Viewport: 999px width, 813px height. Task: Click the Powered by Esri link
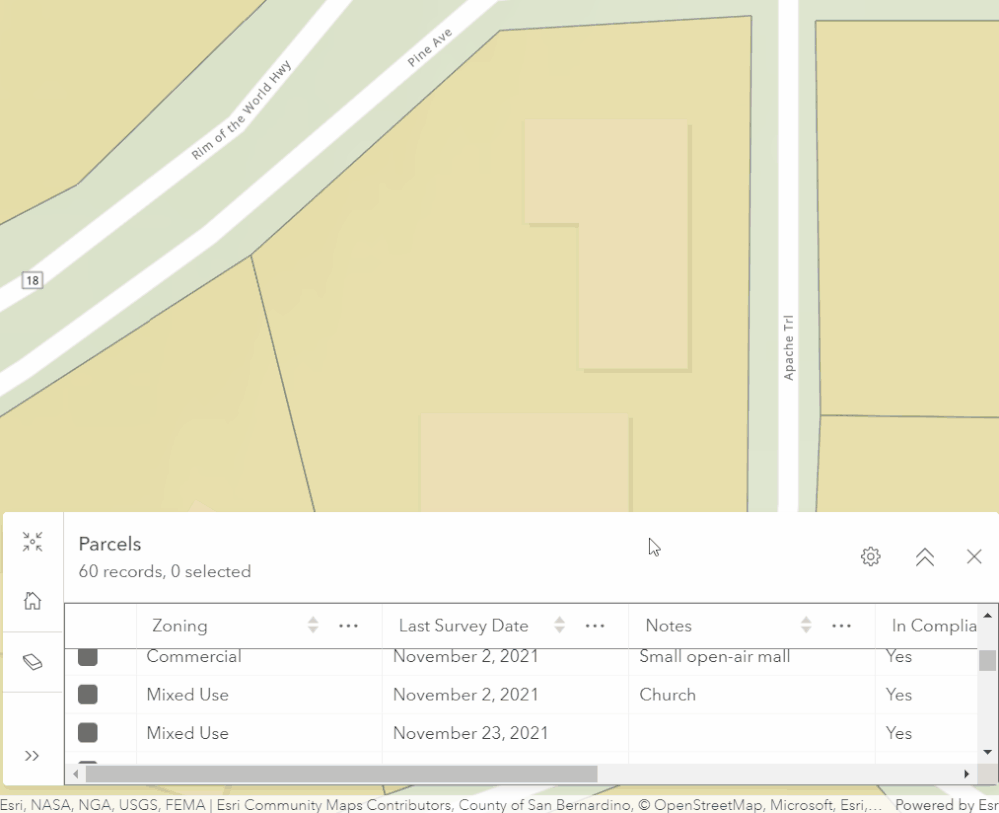[x=947, y=805]
